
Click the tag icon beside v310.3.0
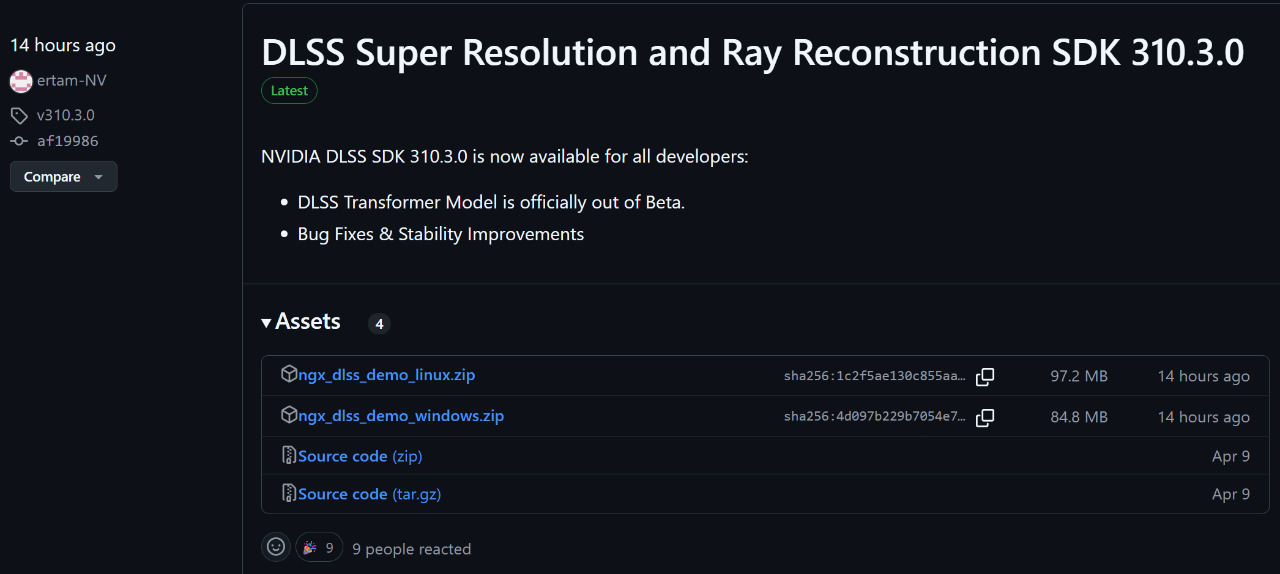(x=19, y=115)
